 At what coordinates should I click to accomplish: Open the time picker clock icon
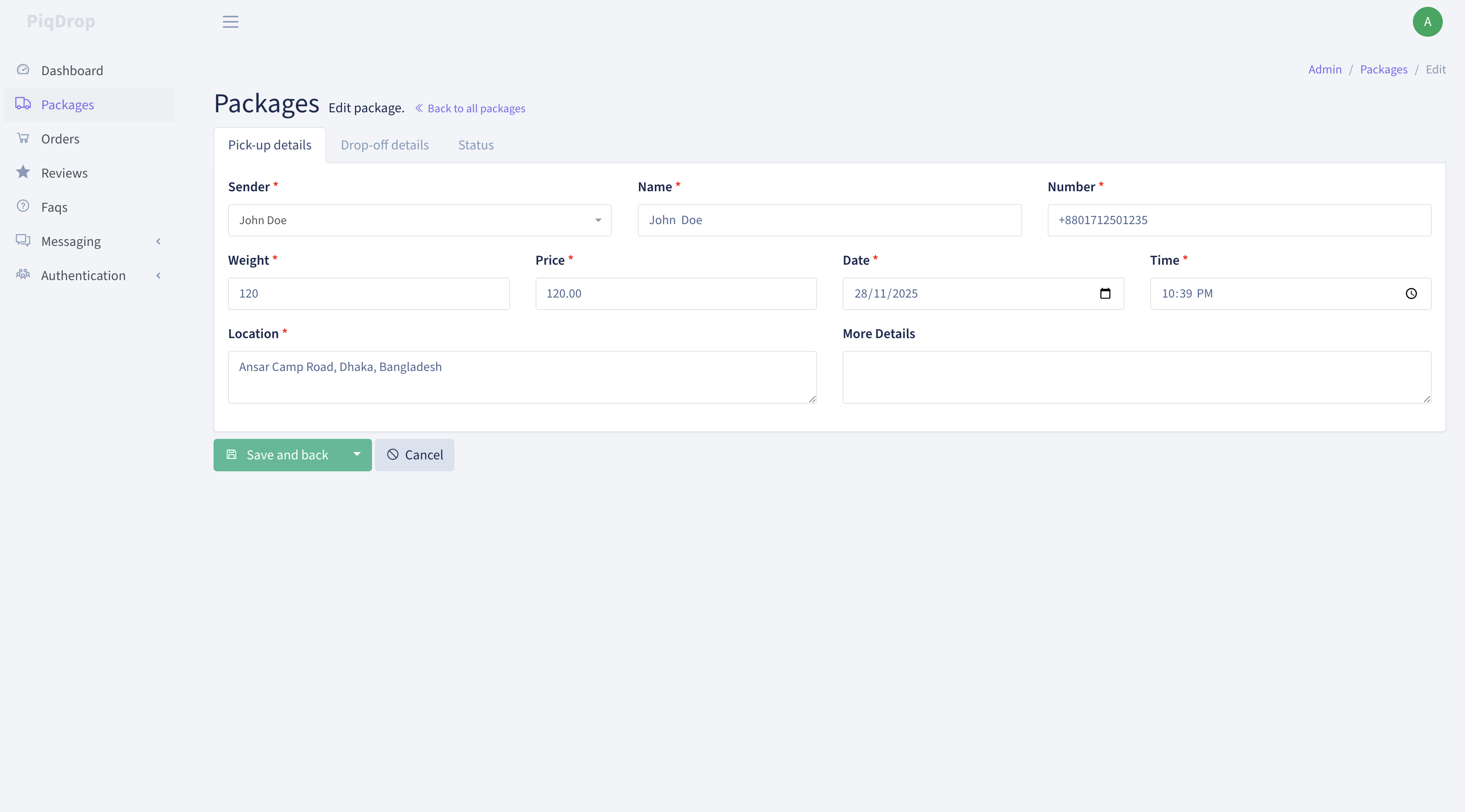(1411, 293)
